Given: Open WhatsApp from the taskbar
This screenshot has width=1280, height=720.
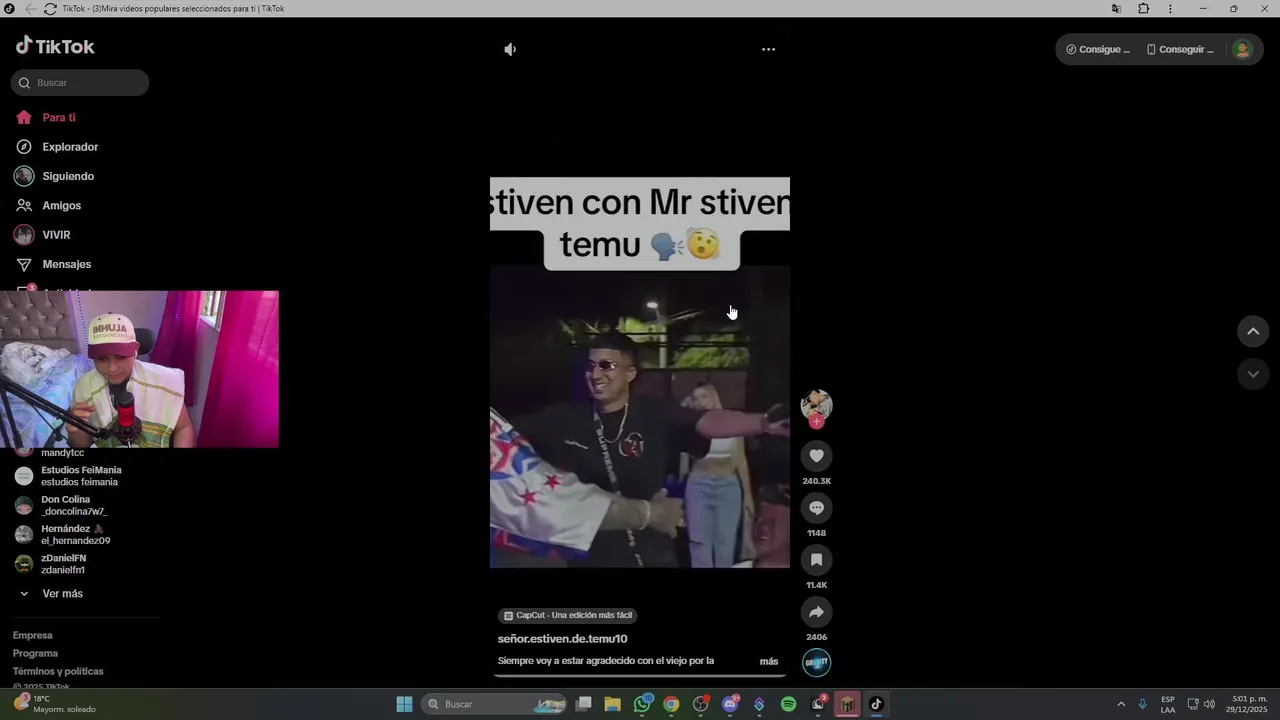Looking at the screenshot, I should pyautogui.click(x=642, y=704).
